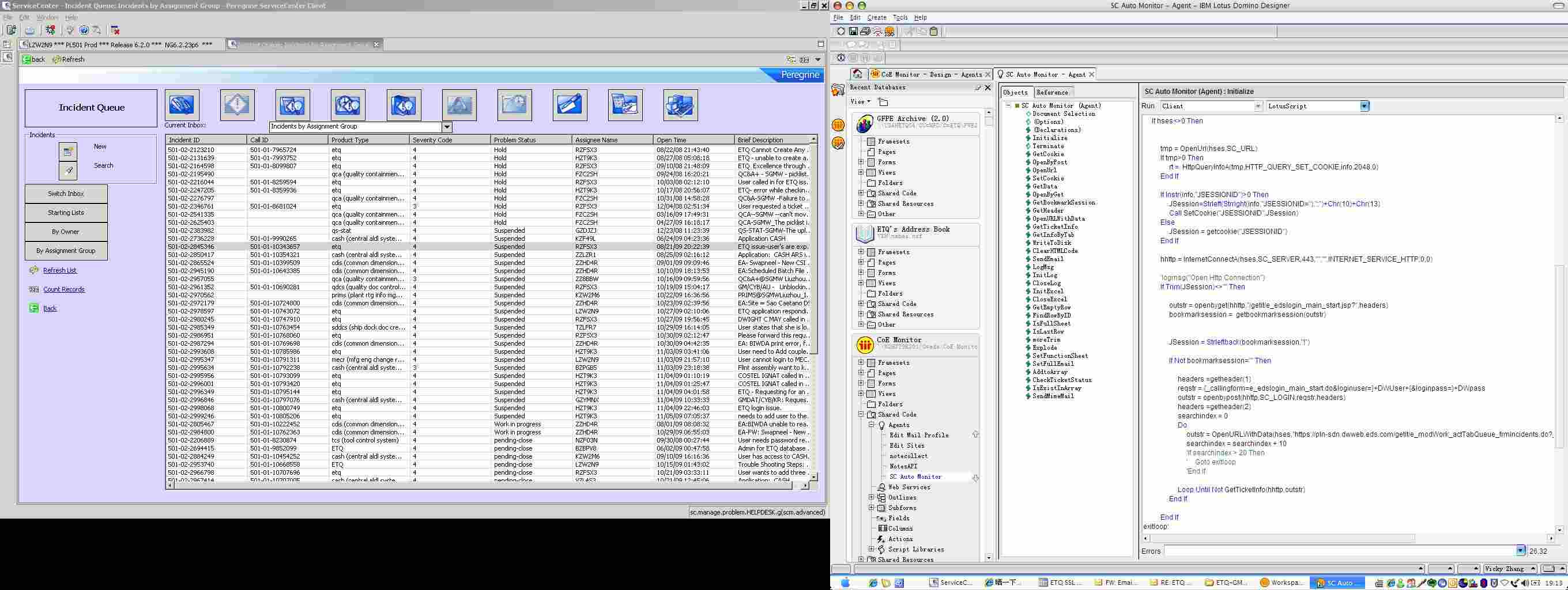This screenshot has width=1568, height=590.
Task: Click the Refresh List link
Action: click(59, 270)
